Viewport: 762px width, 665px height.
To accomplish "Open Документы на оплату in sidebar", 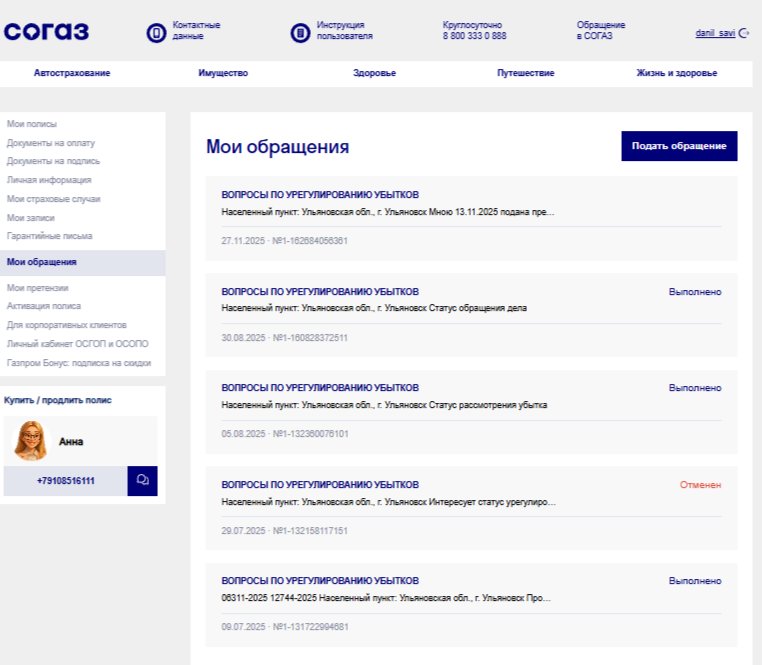I will (x=51, y=143).
